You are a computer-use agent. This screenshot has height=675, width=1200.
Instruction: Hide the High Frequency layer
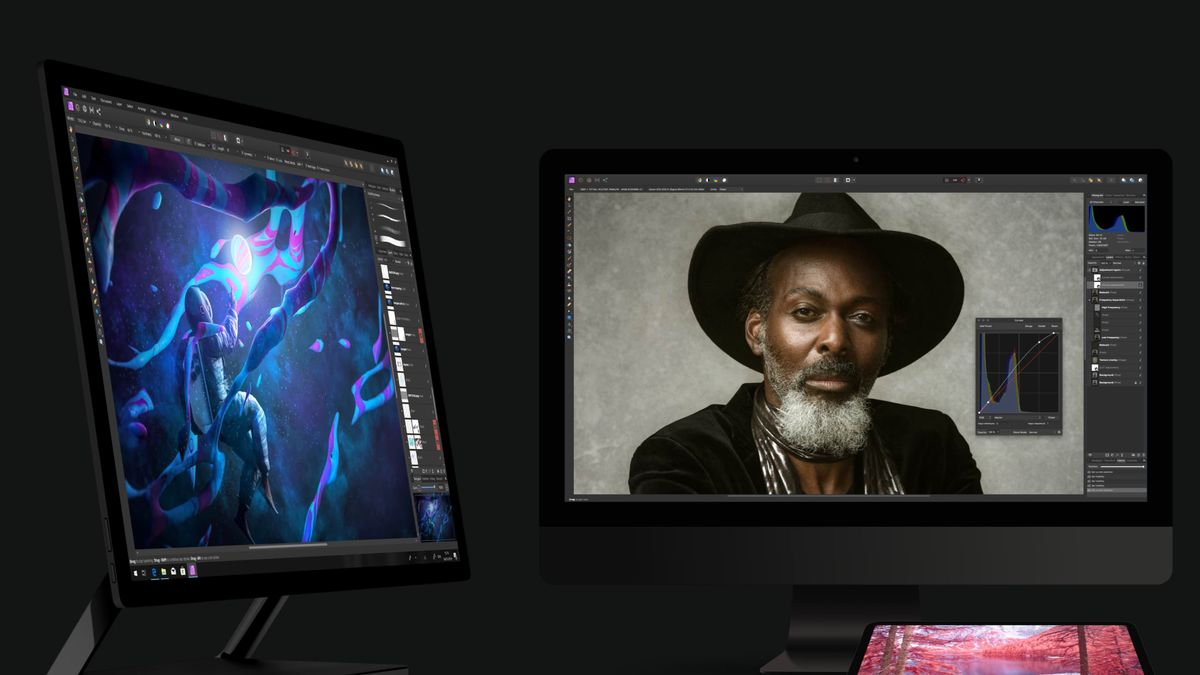pyautogui.click(x=1140, y=307)
